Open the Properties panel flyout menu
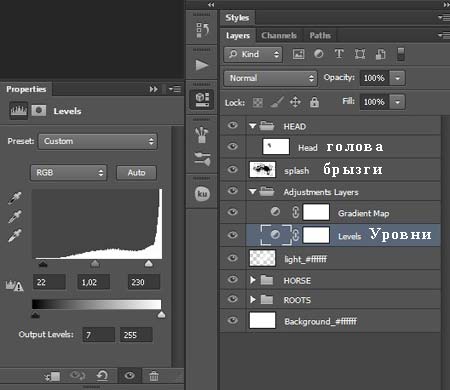The height and width of the screenshot is (390, 450). (x=175, y=89)
